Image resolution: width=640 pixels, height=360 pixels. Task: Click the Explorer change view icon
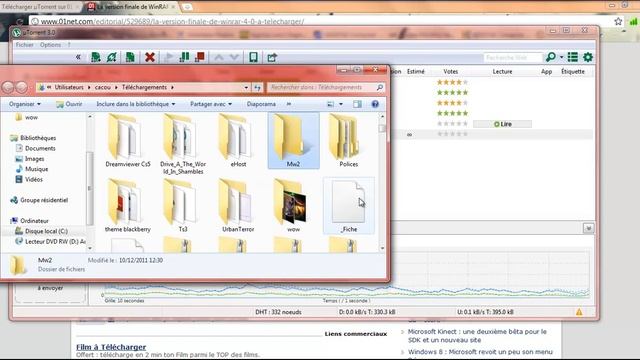[331, 104]
